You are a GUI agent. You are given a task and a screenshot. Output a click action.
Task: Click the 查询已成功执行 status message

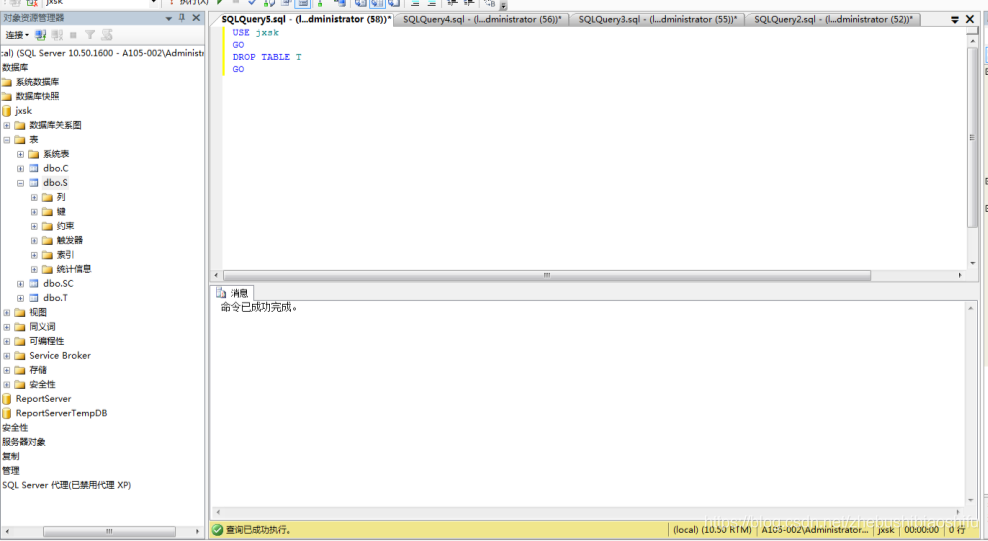[258, 530]
